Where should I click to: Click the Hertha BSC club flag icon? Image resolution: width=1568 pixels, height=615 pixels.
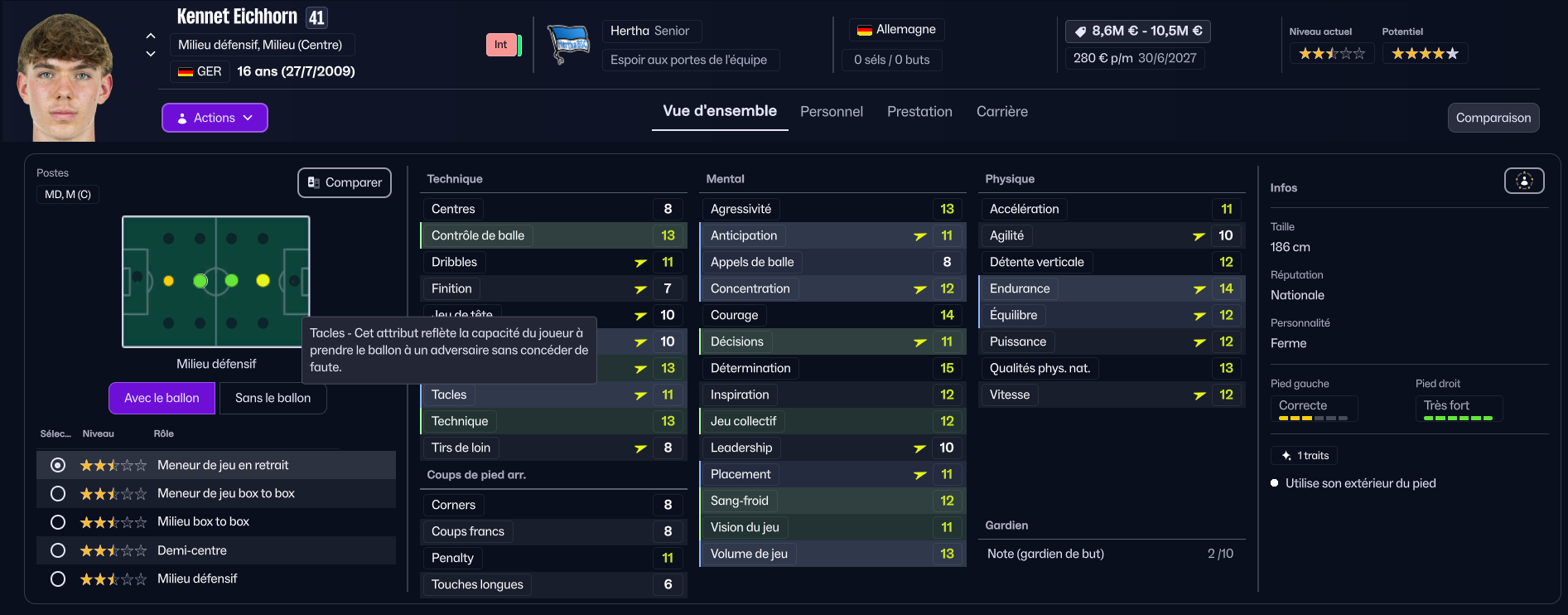pos(568,44)
